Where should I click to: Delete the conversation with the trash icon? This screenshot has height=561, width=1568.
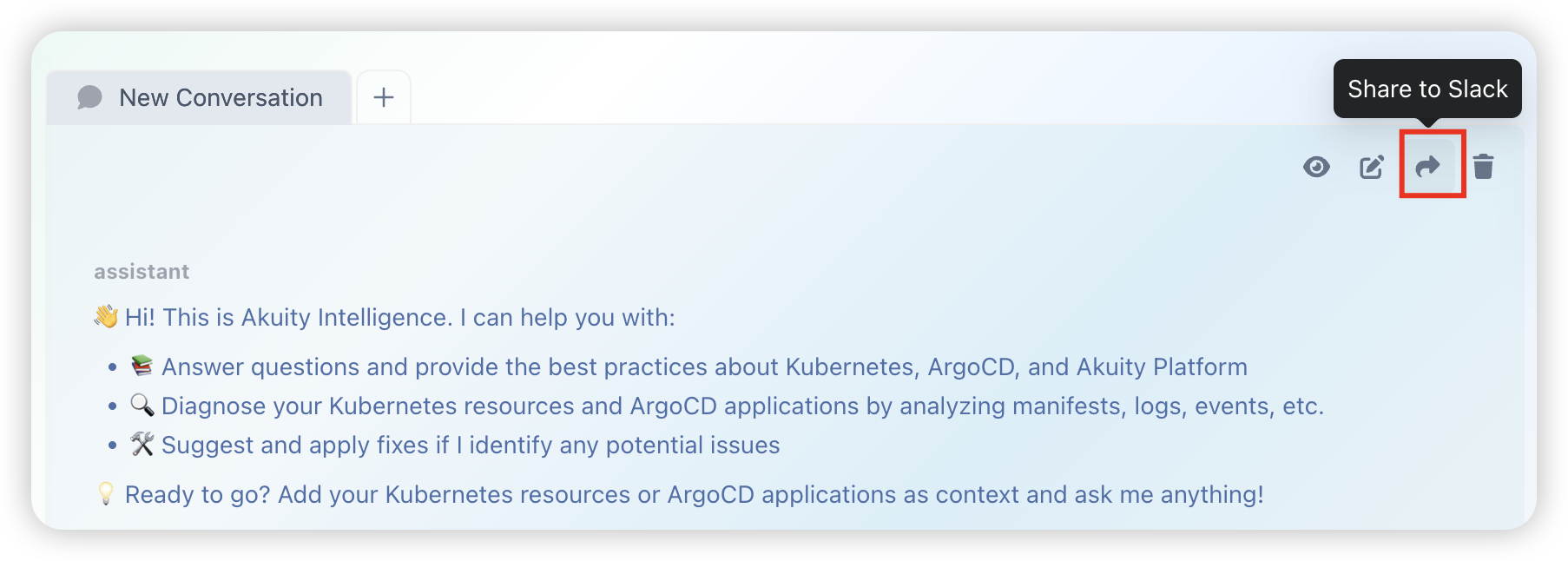pos(1484,166)
